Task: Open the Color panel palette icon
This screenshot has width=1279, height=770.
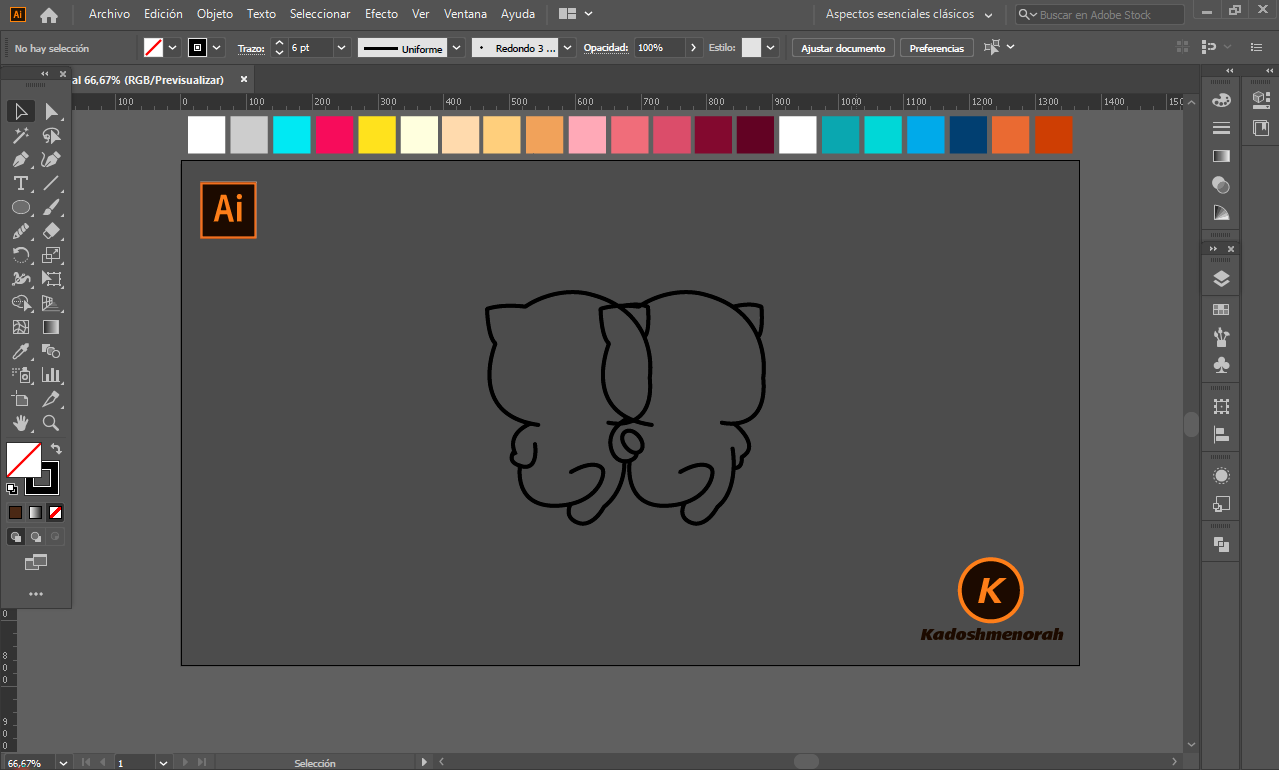Action: click(x=1221, y=100)
